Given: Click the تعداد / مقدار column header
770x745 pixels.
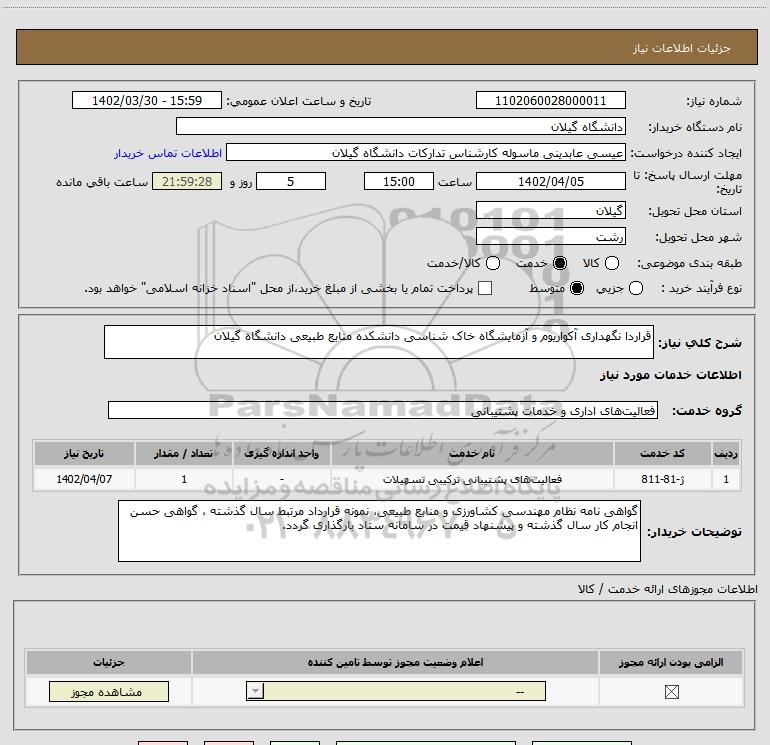Looking at the screenshot, I should click(184, 453).
